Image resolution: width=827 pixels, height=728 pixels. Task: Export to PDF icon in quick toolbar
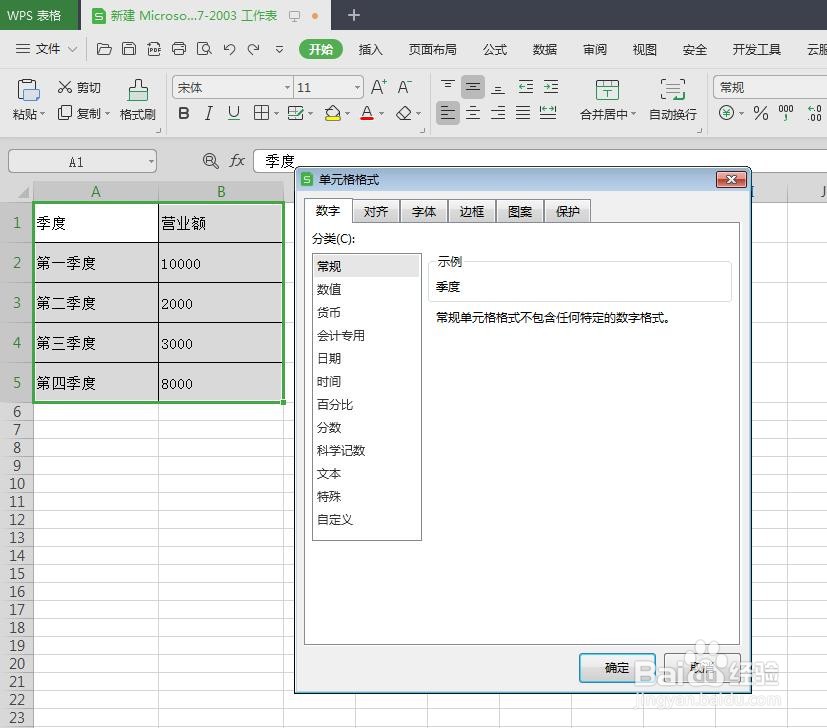[153, 49]
